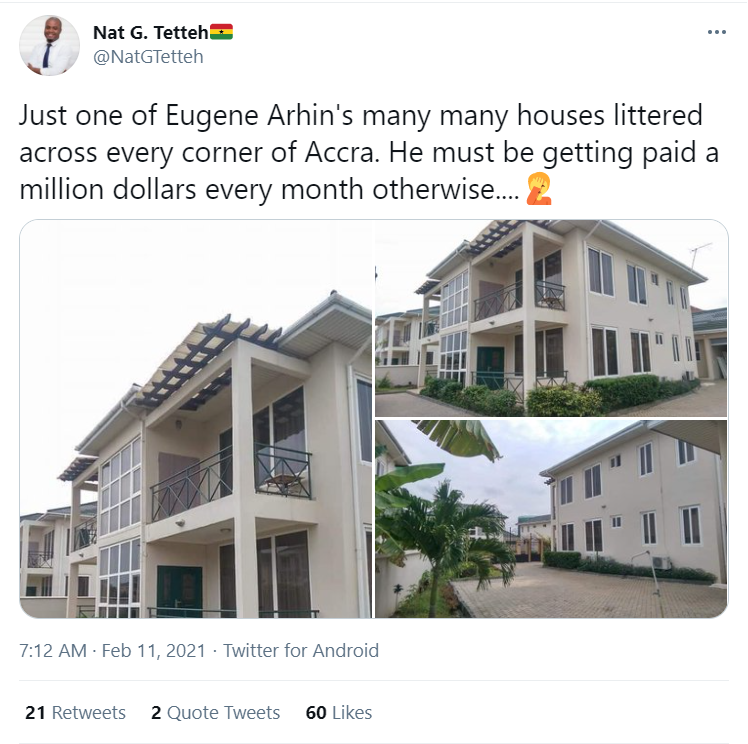
Task: Open the tweet's three-dot more options menu
Action: (716, 32)
